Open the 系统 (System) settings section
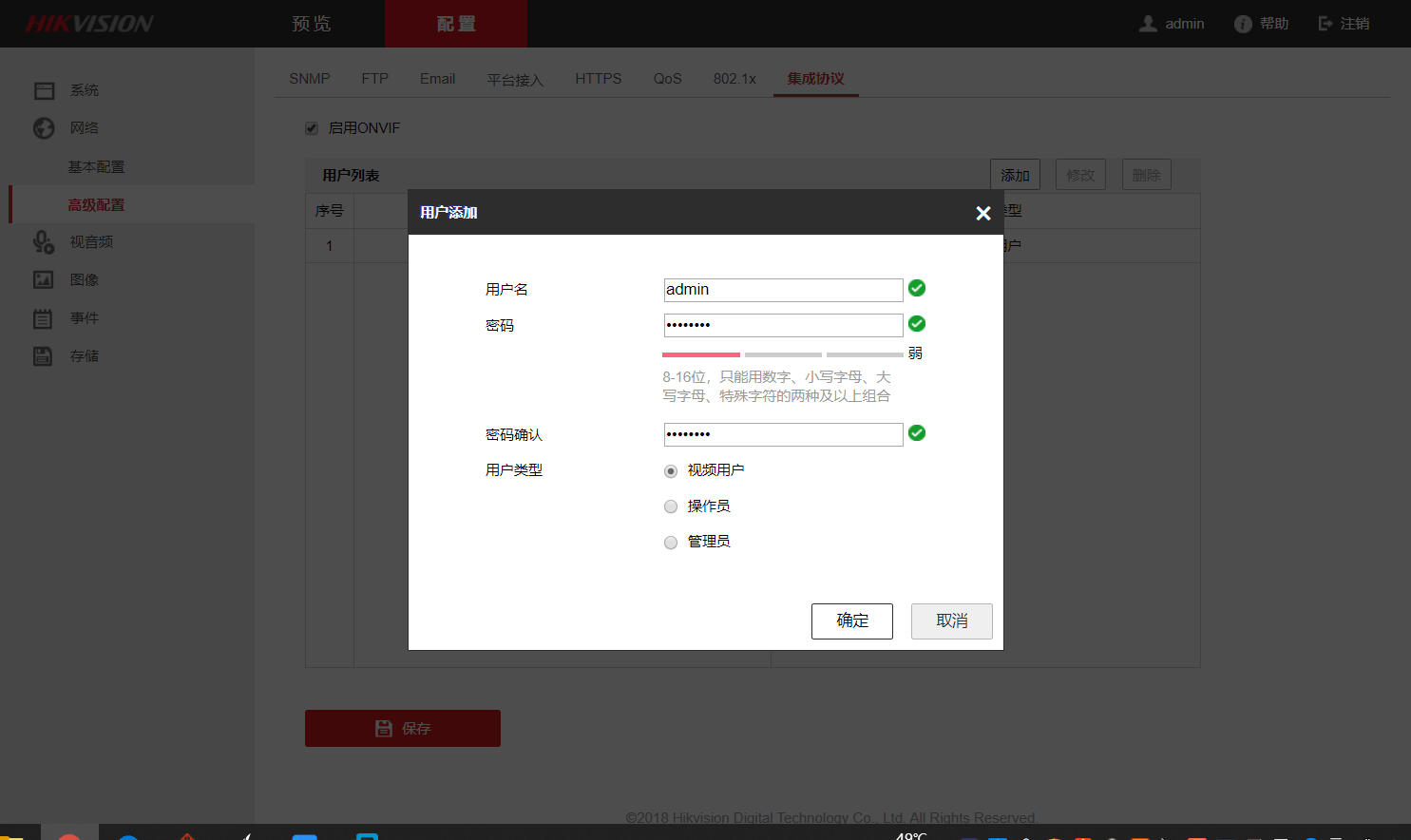The height and width of the screenshot is (840, 1411). [85, 89]
